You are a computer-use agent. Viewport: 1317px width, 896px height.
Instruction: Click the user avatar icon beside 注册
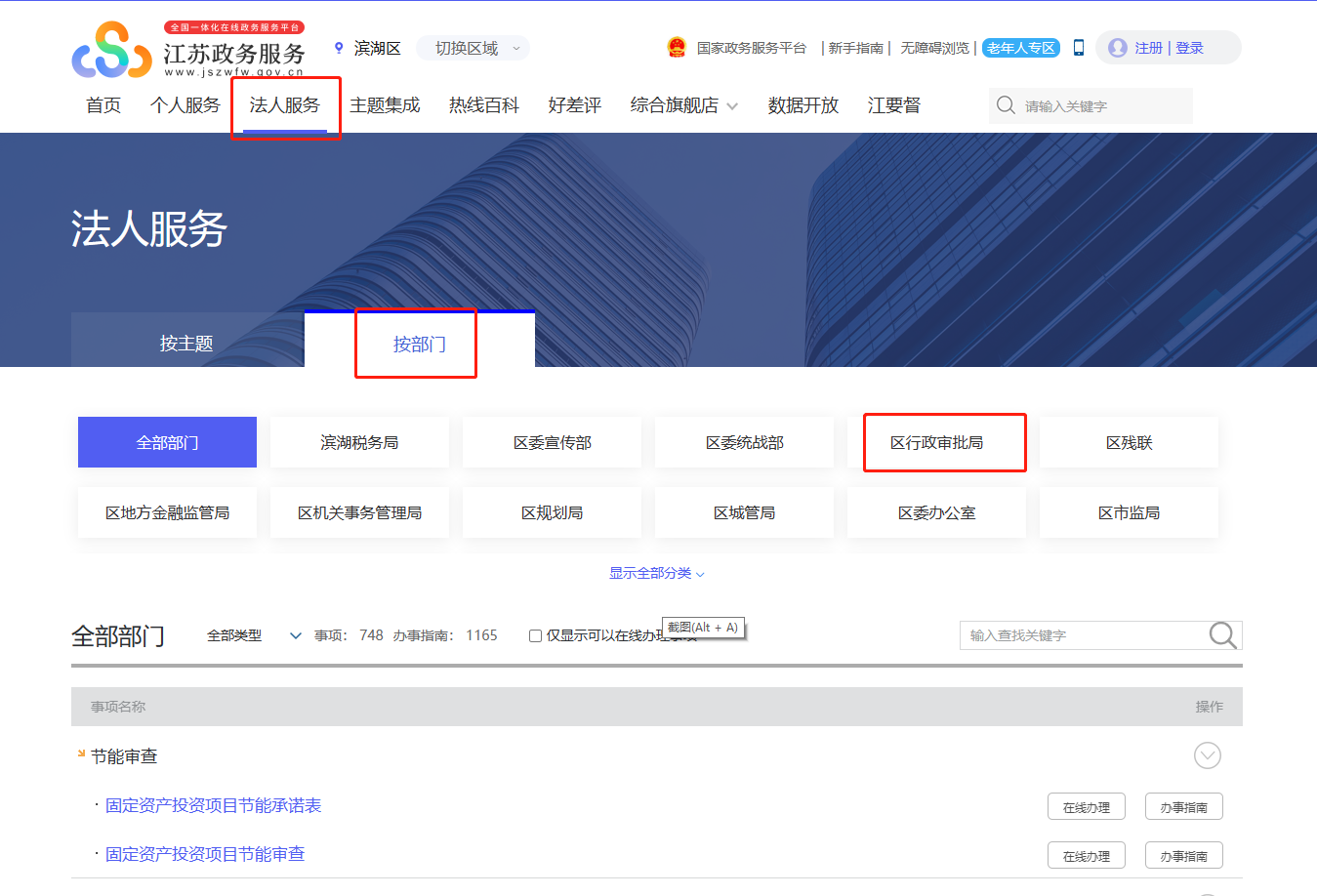1118,48
